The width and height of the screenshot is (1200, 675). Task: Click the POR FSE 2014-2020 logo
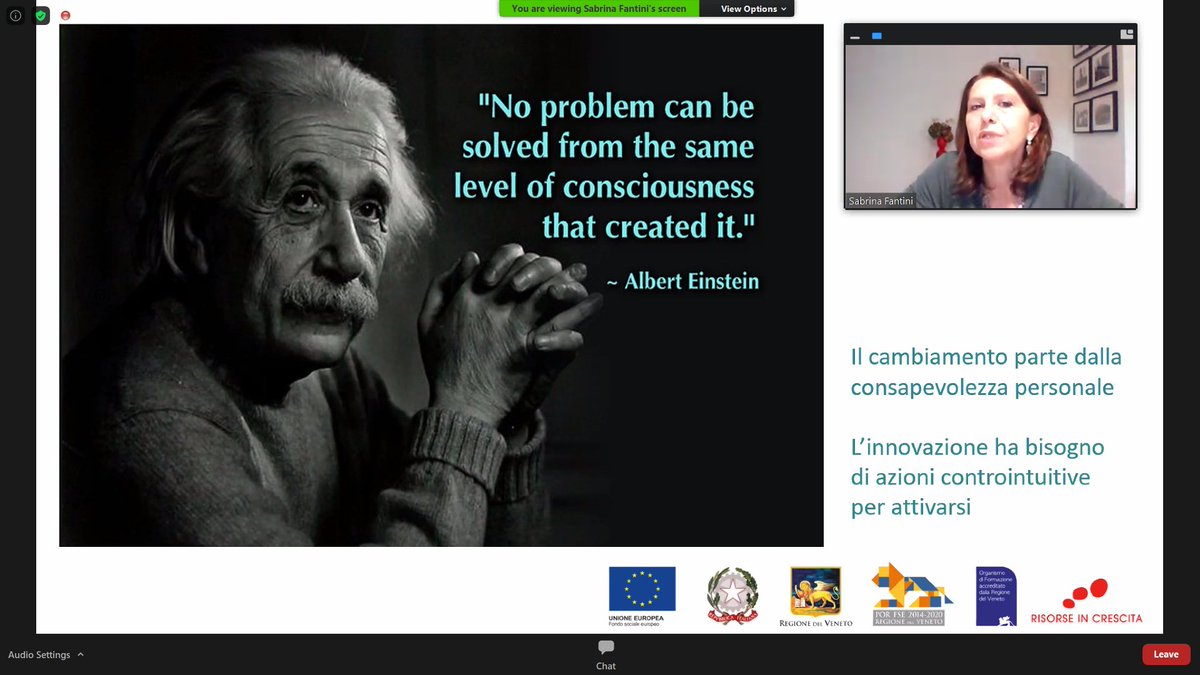911,594
